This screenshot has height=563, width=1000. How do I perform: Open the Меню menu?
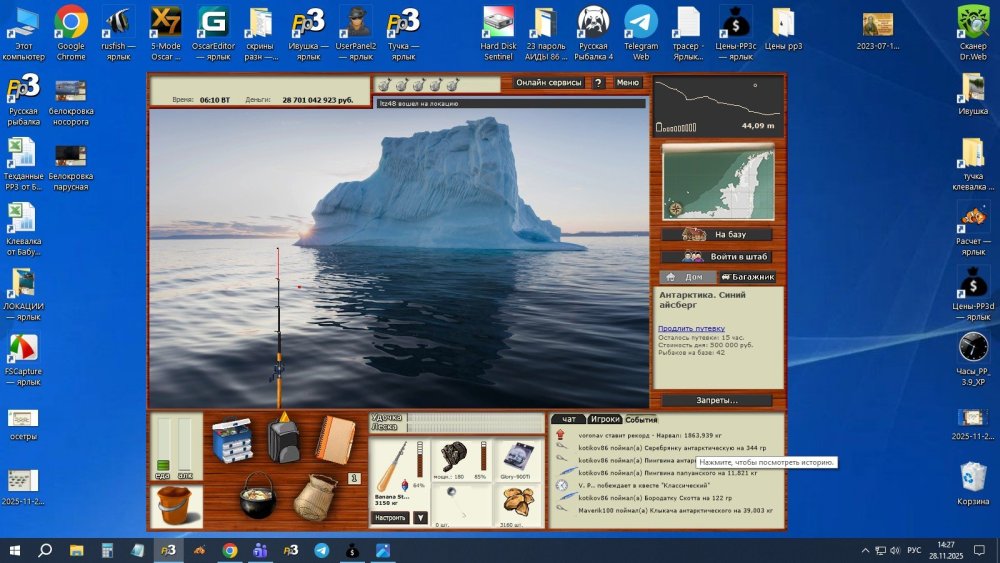point(627,83)
